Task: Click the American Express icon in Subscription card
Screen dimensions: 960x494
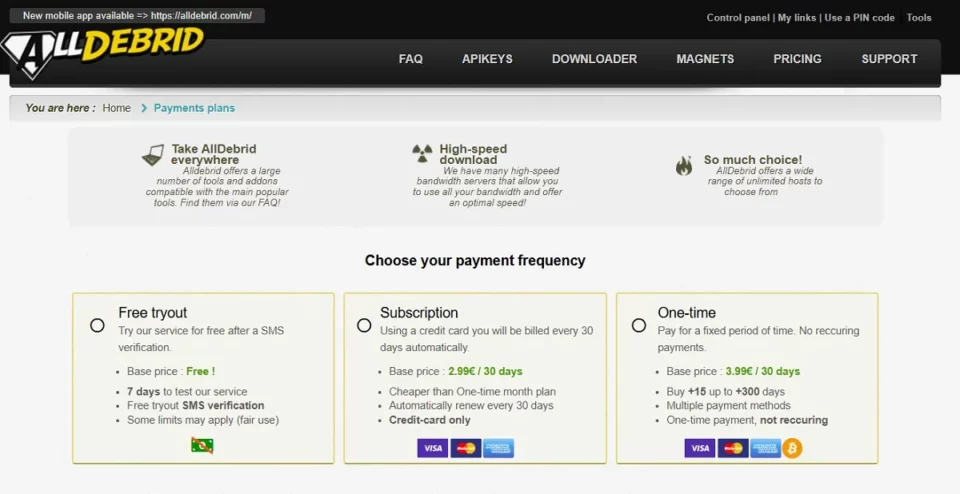Action: click(498, 448)
